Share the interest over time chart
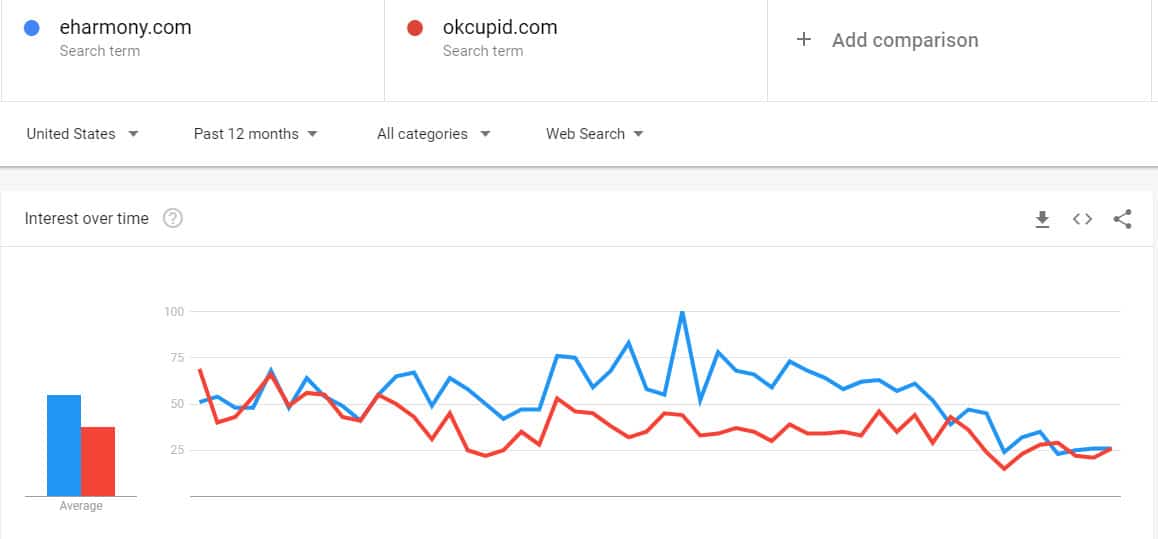This screenshot has width=1158, height=539. [x=1122, y=219]
